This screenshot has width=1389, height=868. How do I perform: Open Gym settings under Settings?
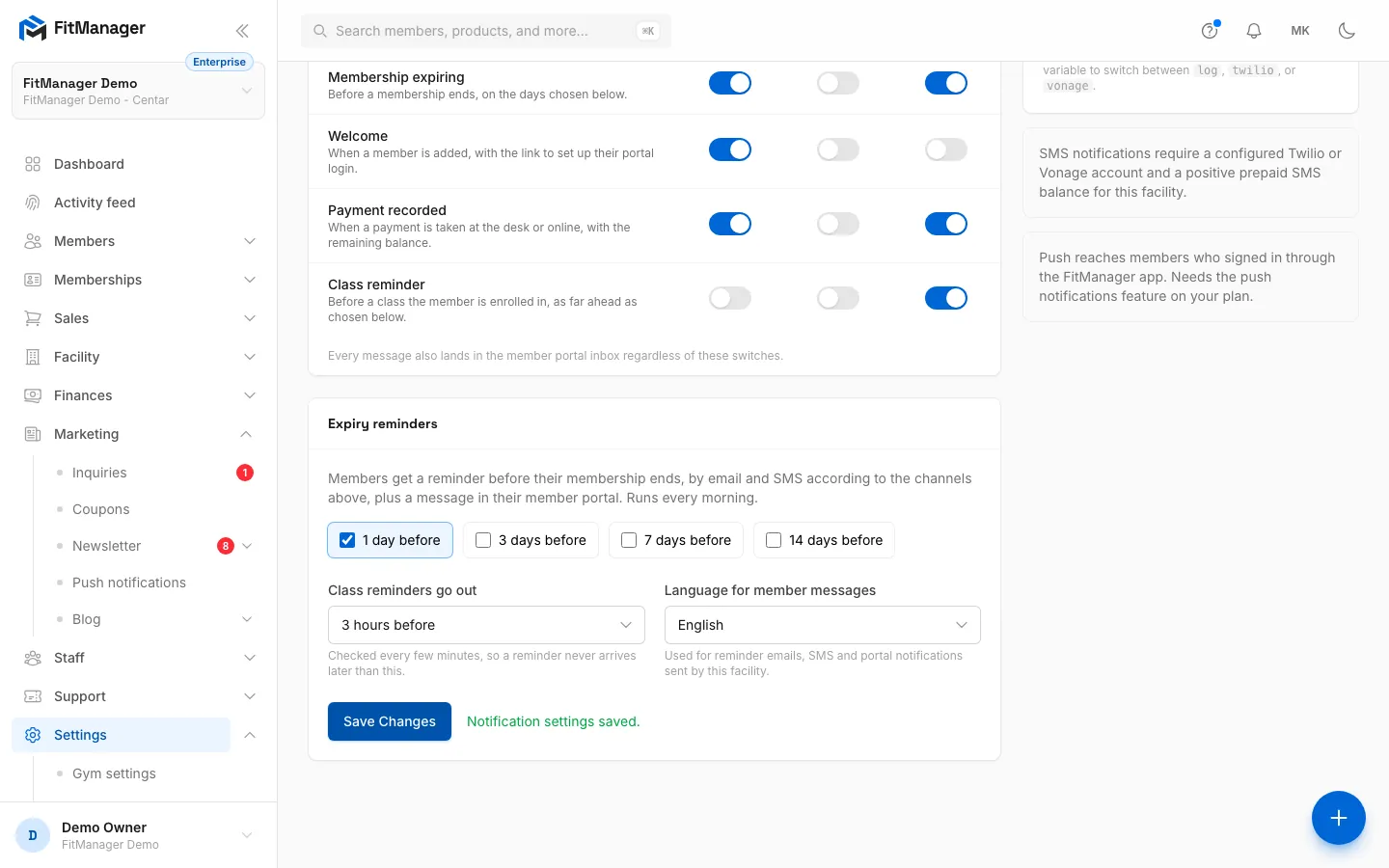coord(114,773)
